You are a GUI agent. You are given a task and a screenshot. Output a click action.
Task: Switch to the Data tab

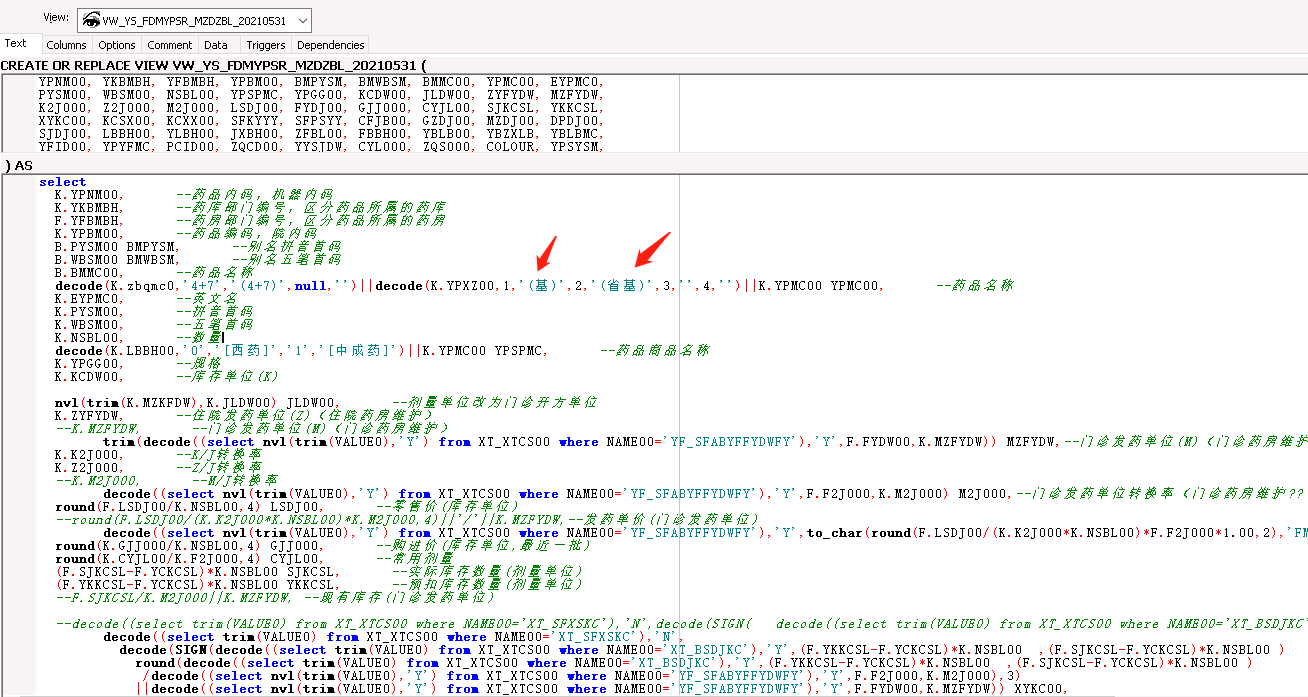point(216,45)
